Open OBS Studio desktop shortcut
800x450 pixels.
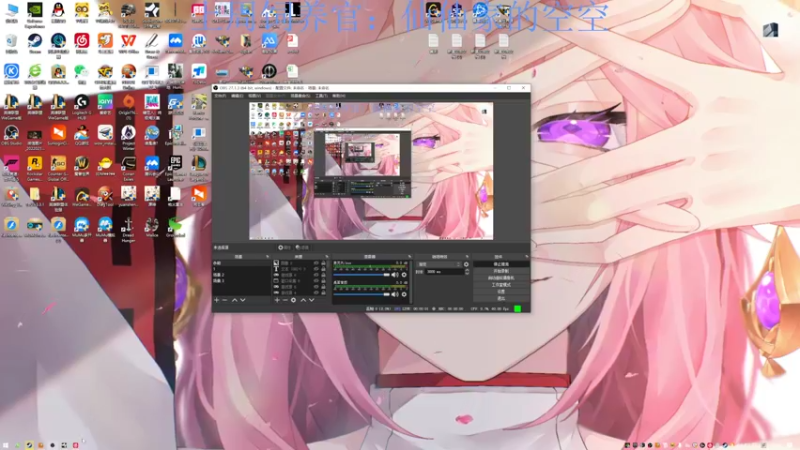click(11, 136)
